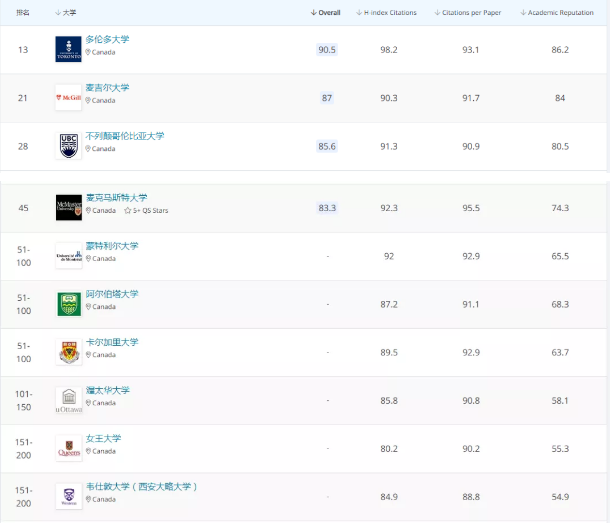This screenshot has width=611, height=523.
Task: Click the rank number 13
Action: [23, 49]
